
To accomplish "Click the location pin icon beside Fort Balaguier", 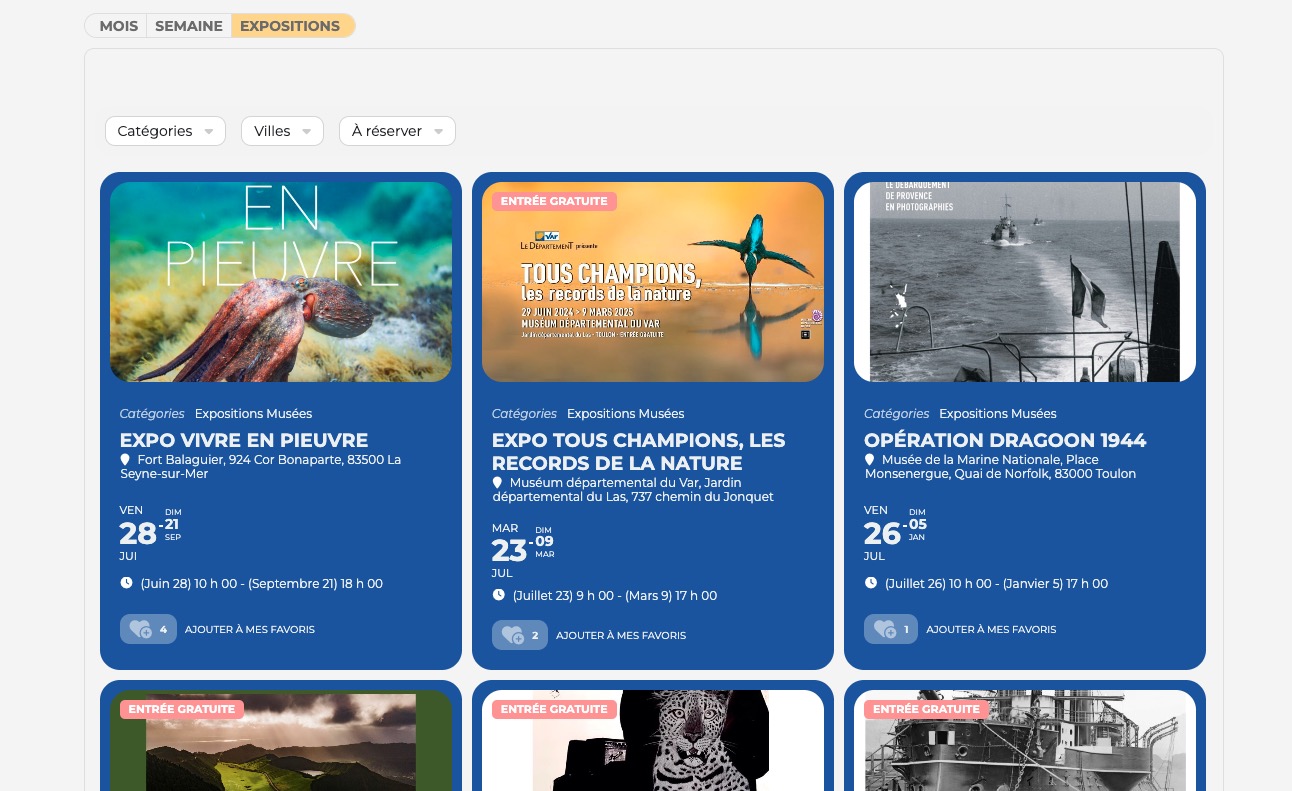I will tap(125, 460).
